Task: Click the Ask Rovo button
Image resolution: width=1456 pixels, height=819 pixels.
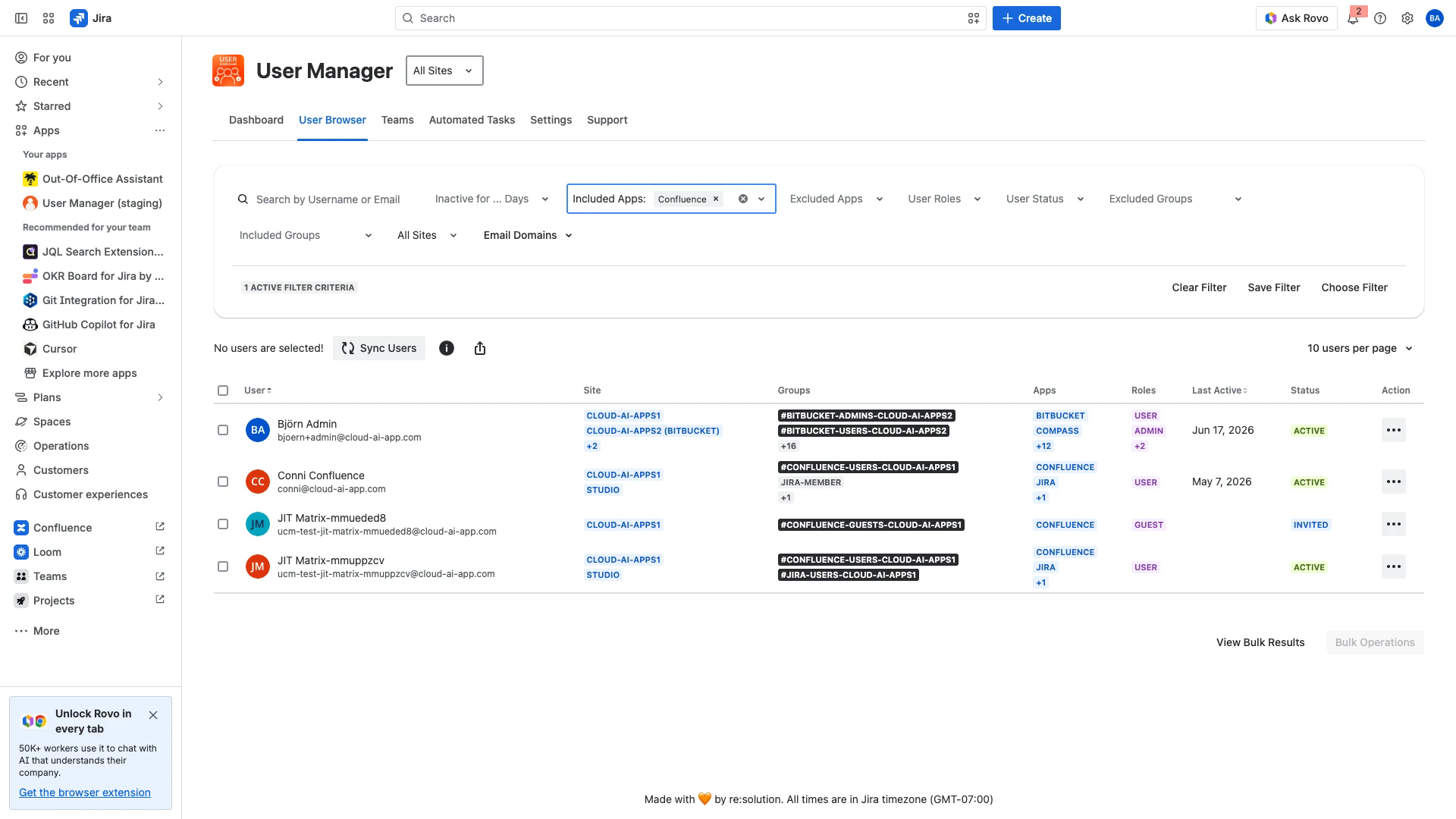Action: (x=1297, y=18)
